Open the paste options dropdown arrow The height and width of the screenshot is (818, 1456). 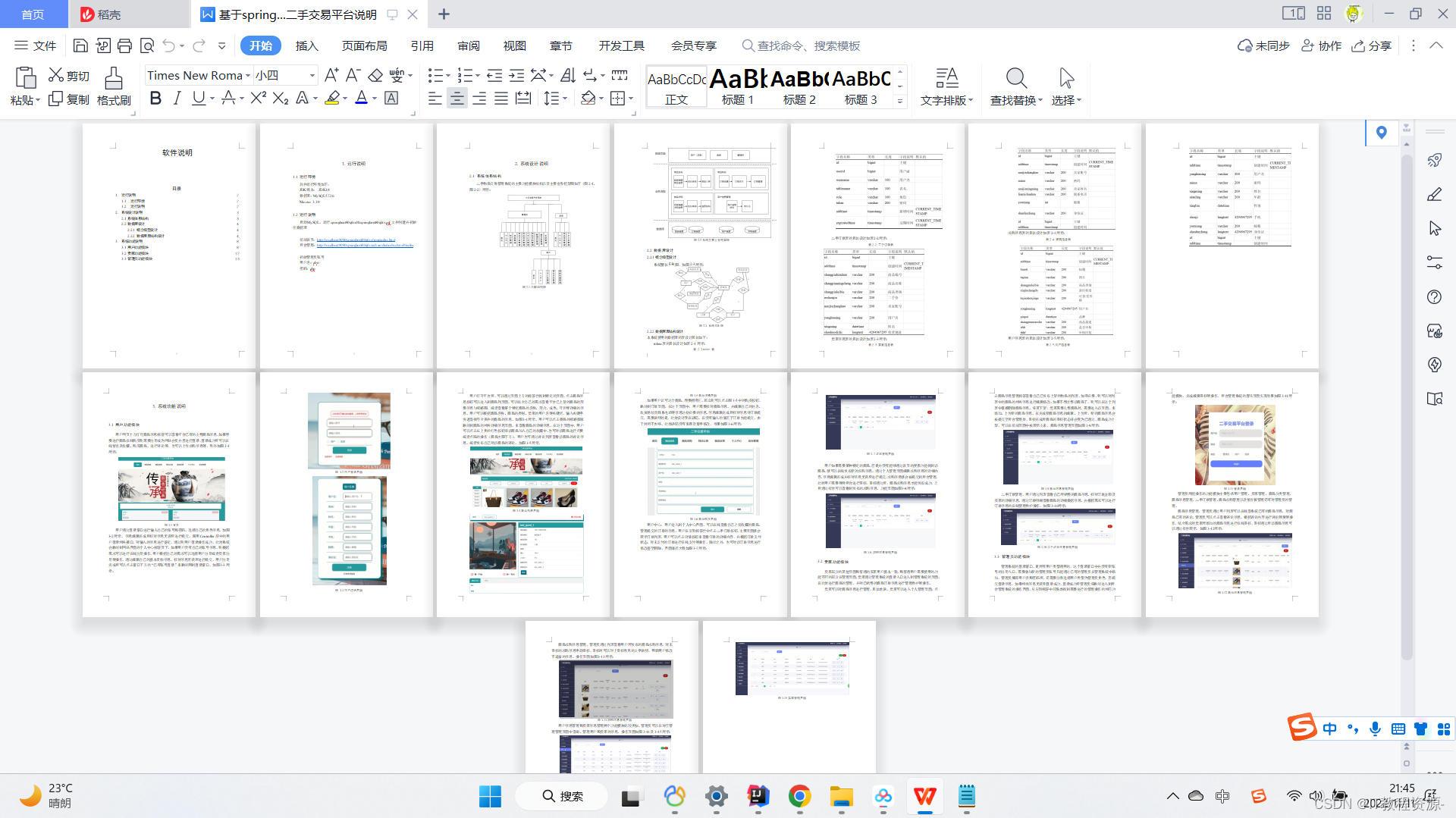click(x=38, y=100)
